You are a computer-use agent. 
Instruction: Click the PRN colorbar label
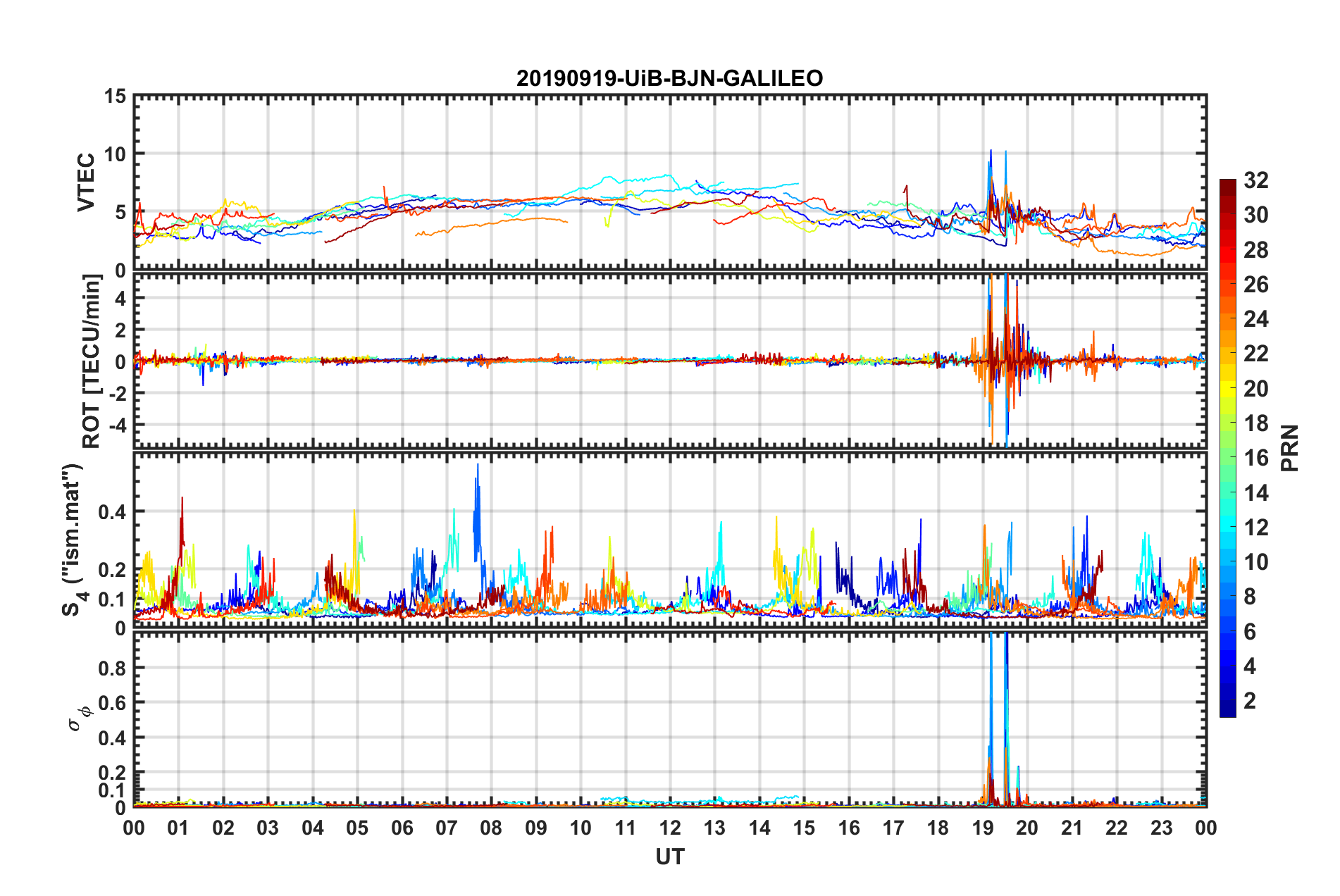pyautogui.click(x=1290, y=448)
